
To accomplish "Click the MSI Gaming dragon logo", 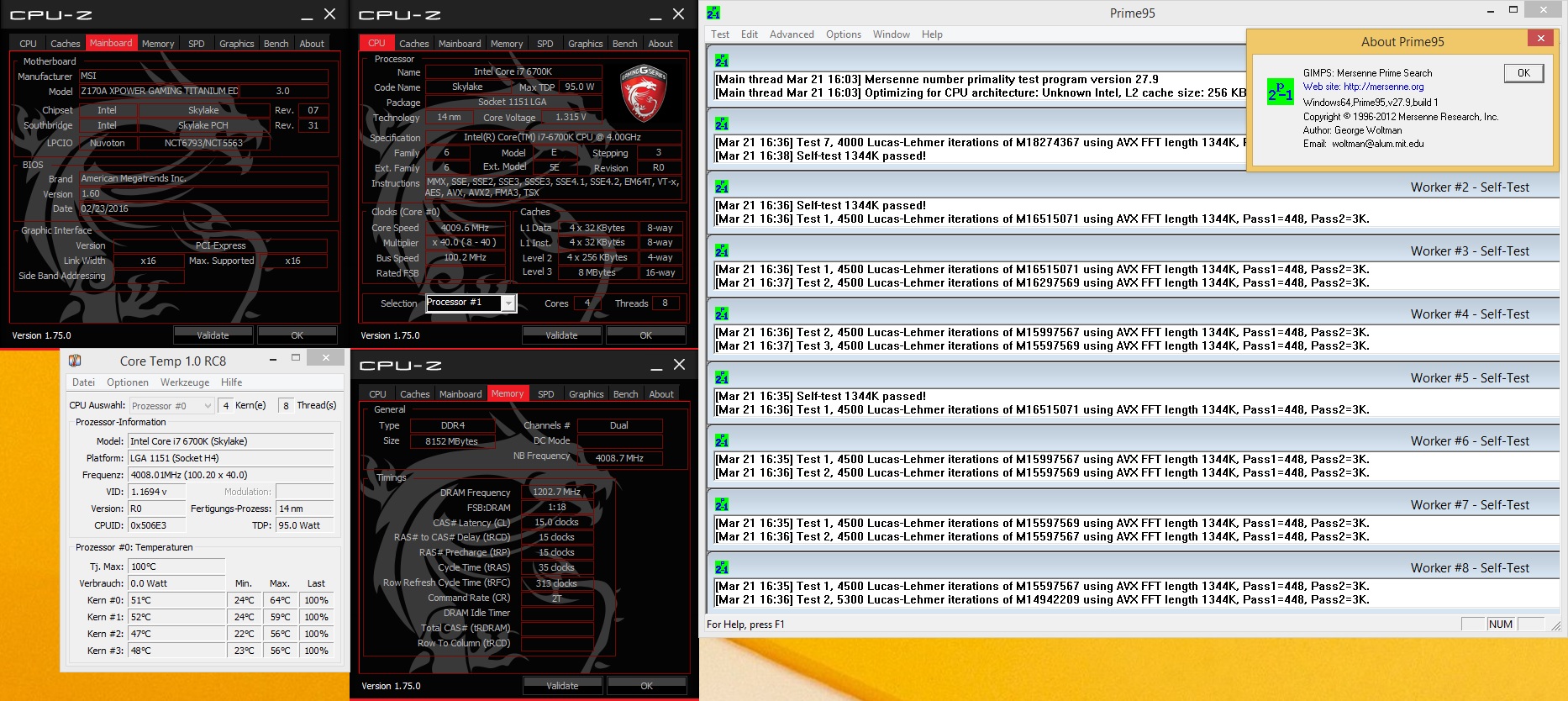I will [x=644, y=93].
